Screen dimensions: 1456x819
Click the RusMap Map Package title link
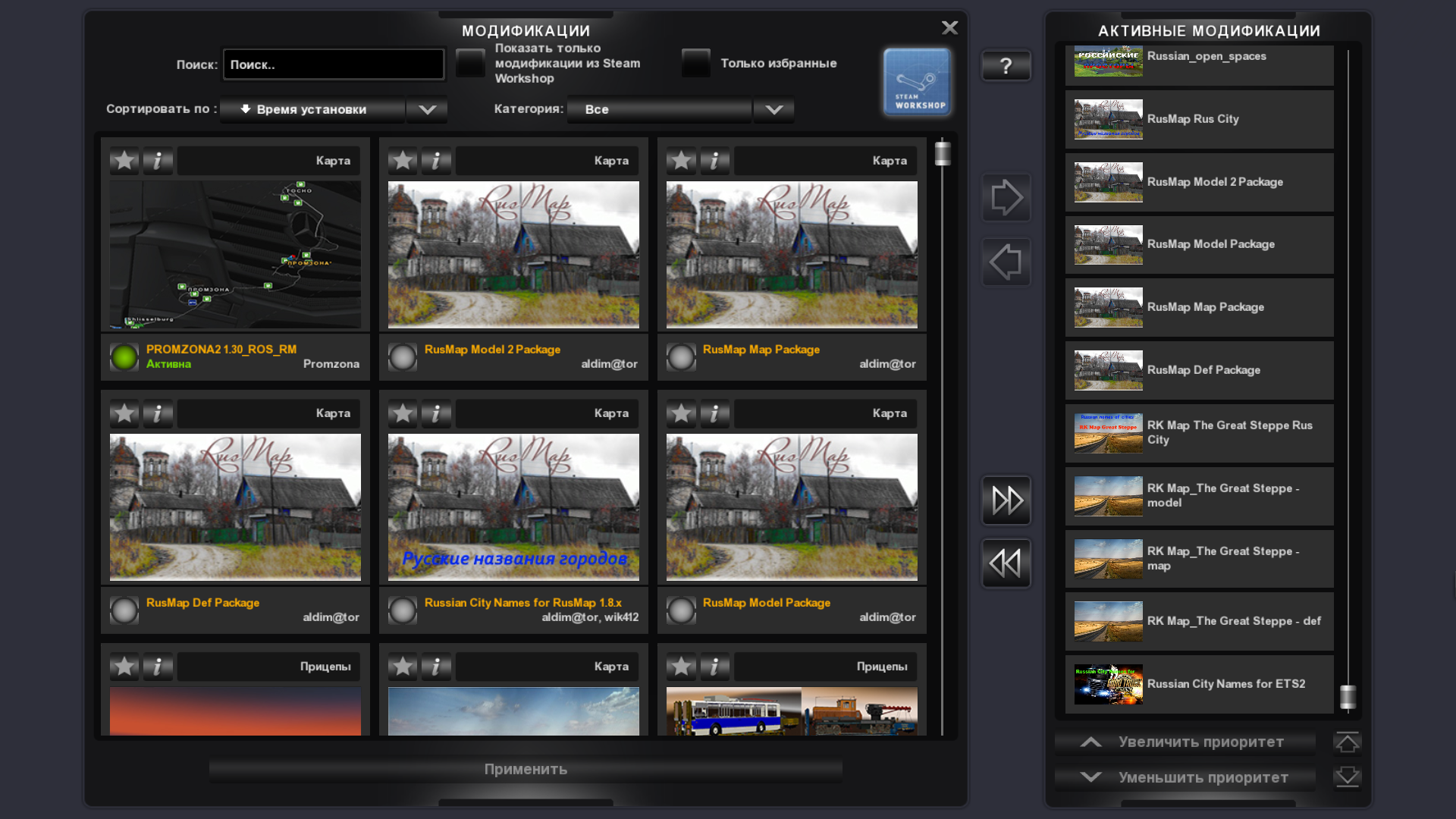point(761,350)
